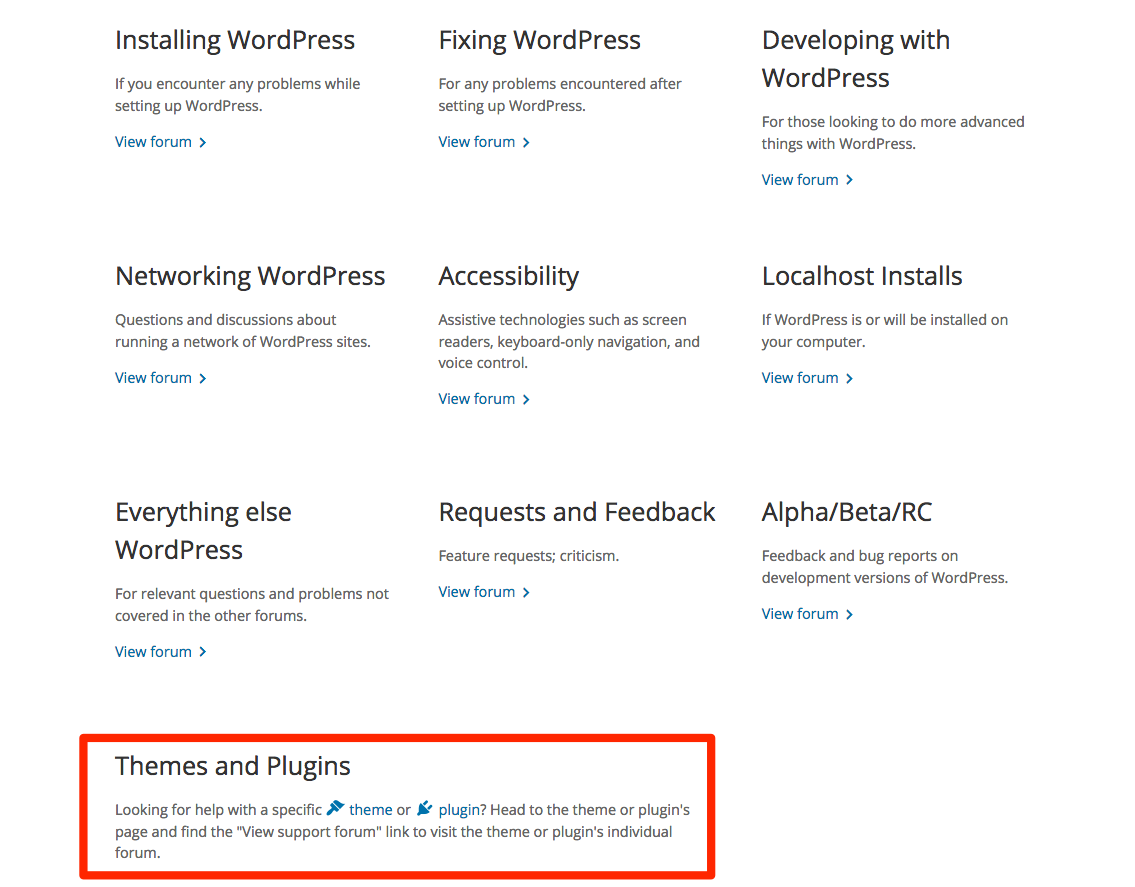Viewport: 1135px width, 887px height.
Task: Open View forum under Developing with WordPress
Action: coord(808,180)
